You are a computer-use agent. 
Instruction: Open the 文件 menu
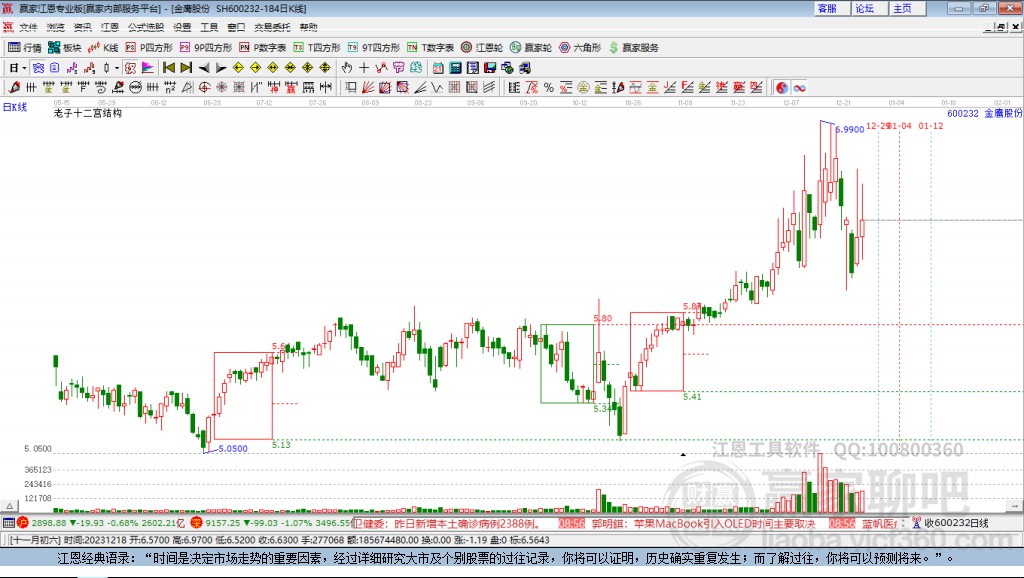28,27
